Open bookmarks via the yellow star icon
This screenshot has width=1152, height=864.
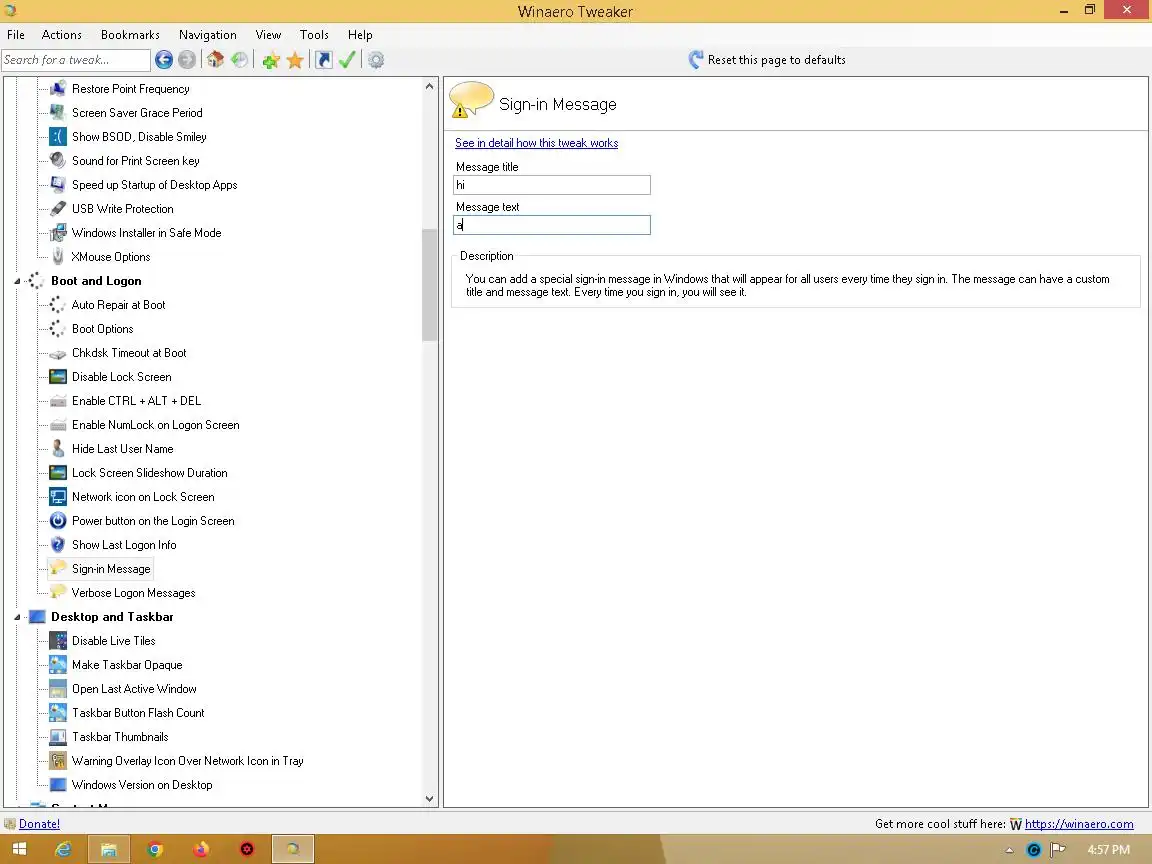pos(295,60)
